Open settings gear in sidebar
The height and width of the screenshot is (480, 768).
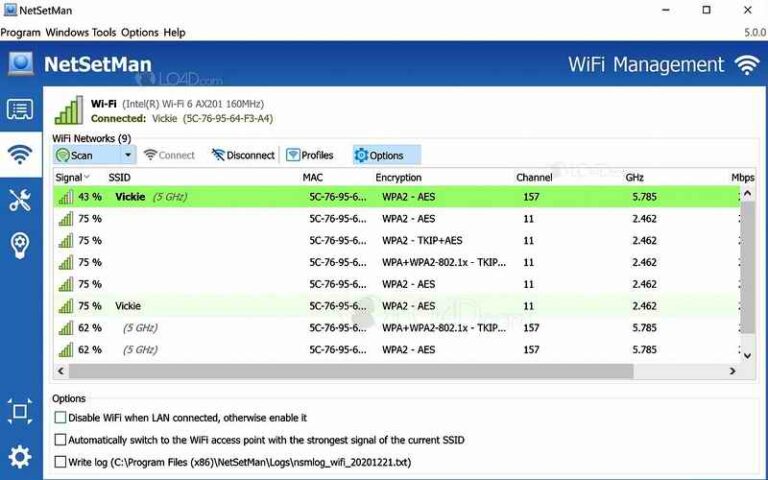(20, 457)
